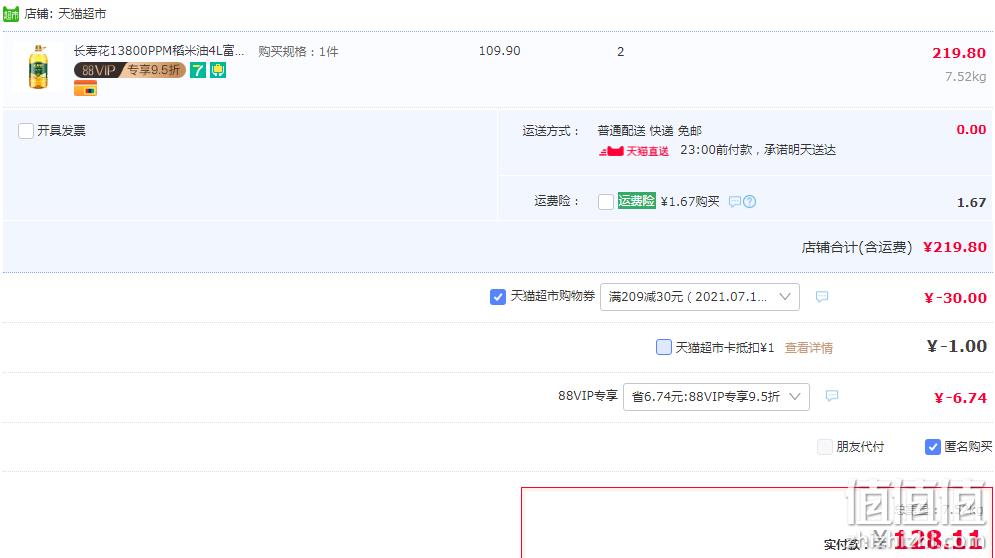Tick the 开具发票 invoice checkbox

25,131
